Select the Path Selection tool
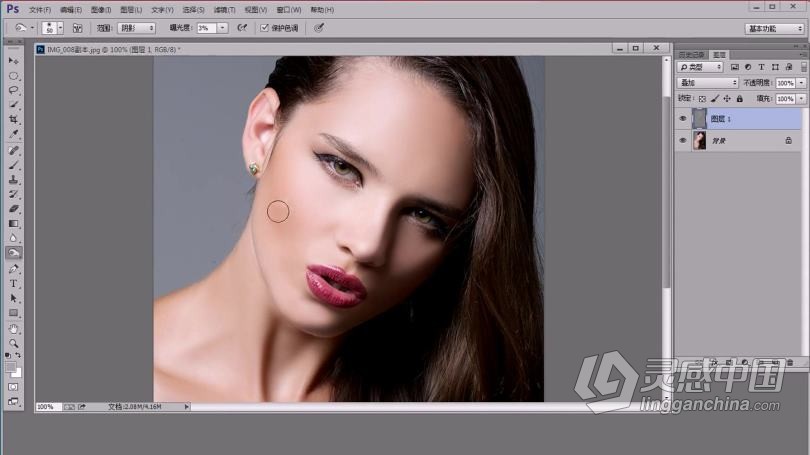 [x=13, y=298]
